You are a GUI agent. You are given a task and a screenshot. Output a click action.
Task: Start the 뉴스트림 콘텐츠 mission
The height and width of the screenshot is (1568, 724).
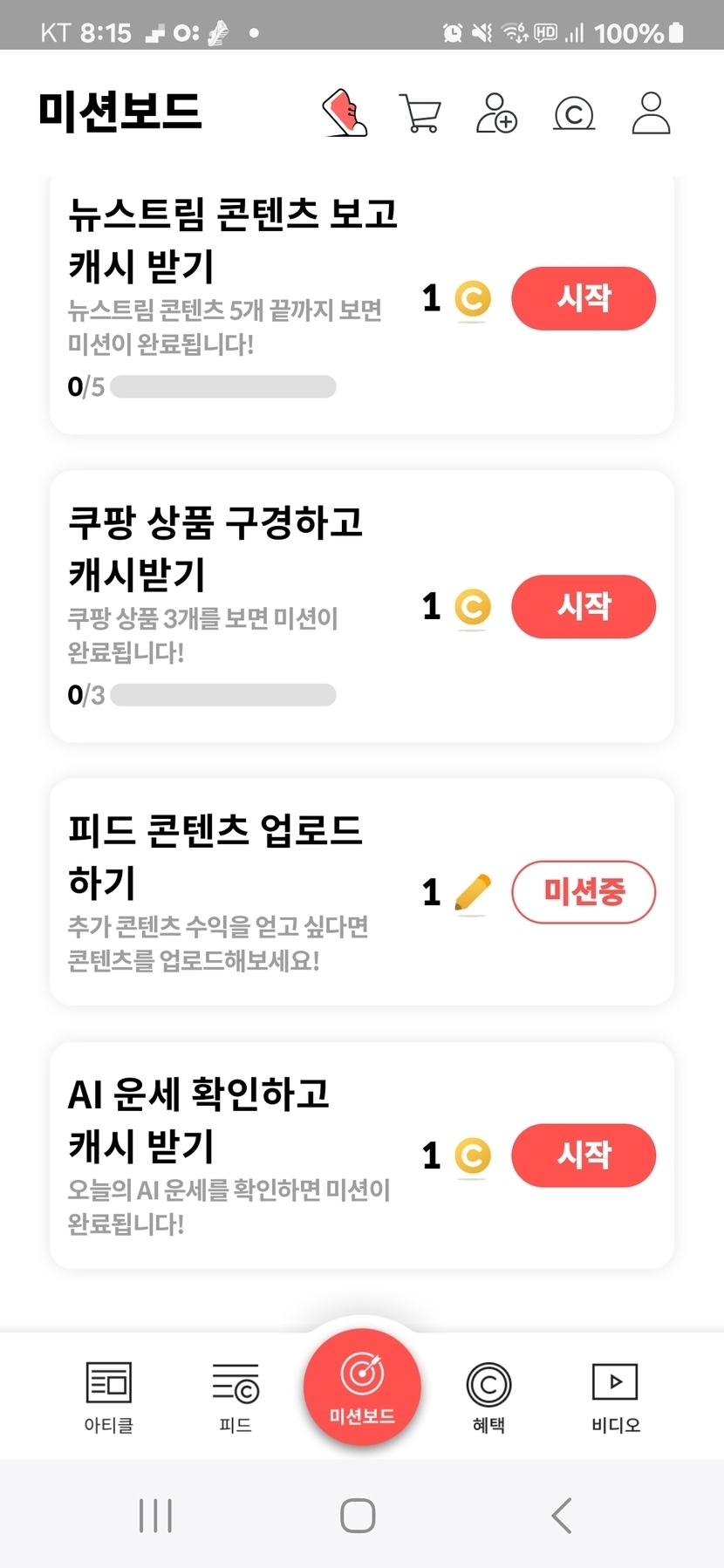coord(584,299)
